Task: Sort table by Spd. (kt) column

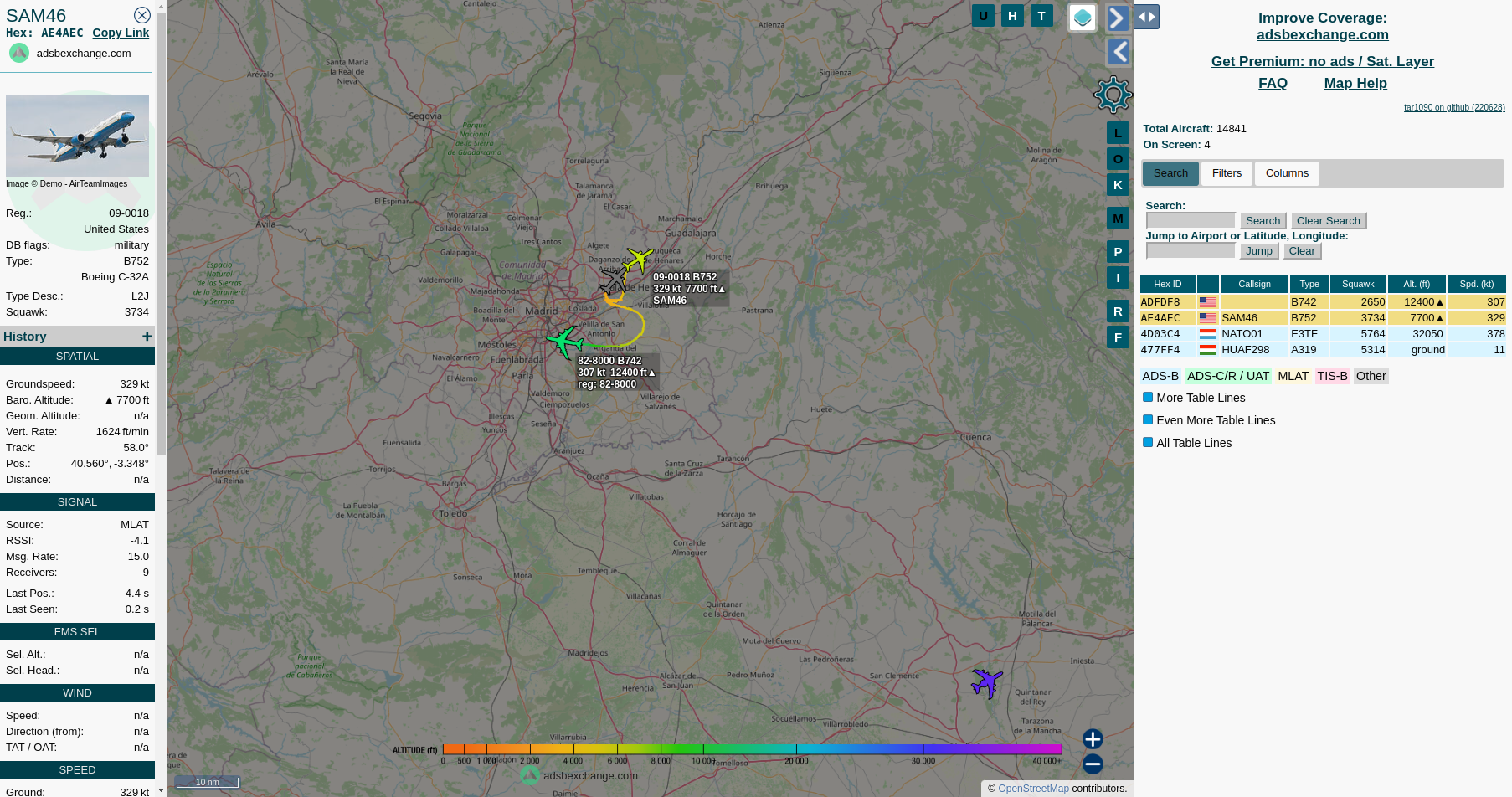Action: [x=1477, y=284]
